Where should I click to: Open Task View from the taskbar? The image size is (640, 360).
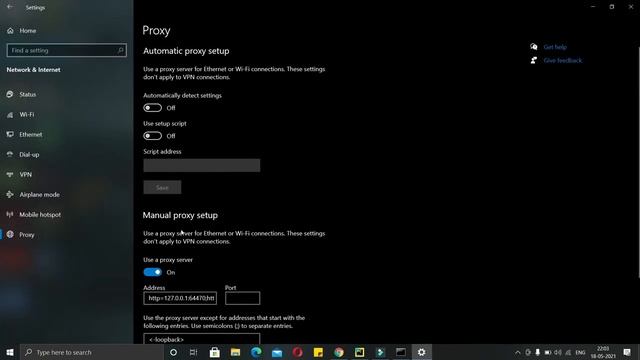[193, 352]
